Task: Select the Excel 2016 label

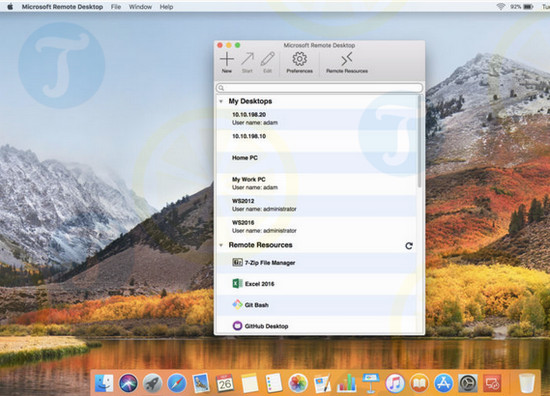Action: 260,284
